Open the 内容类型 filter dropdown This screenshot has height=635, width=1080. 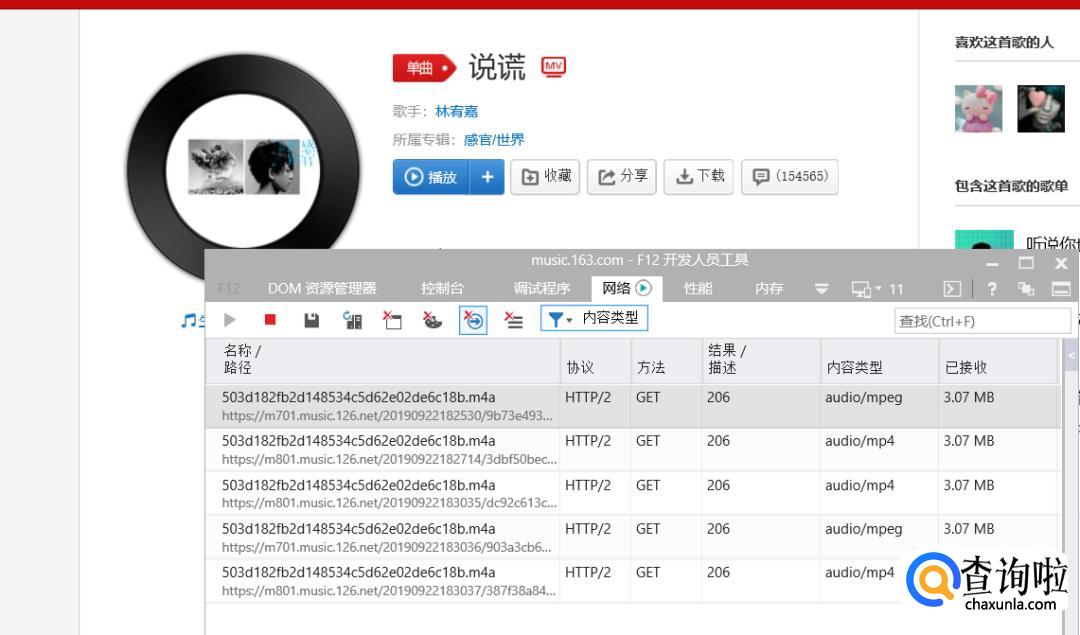[594, 319]
